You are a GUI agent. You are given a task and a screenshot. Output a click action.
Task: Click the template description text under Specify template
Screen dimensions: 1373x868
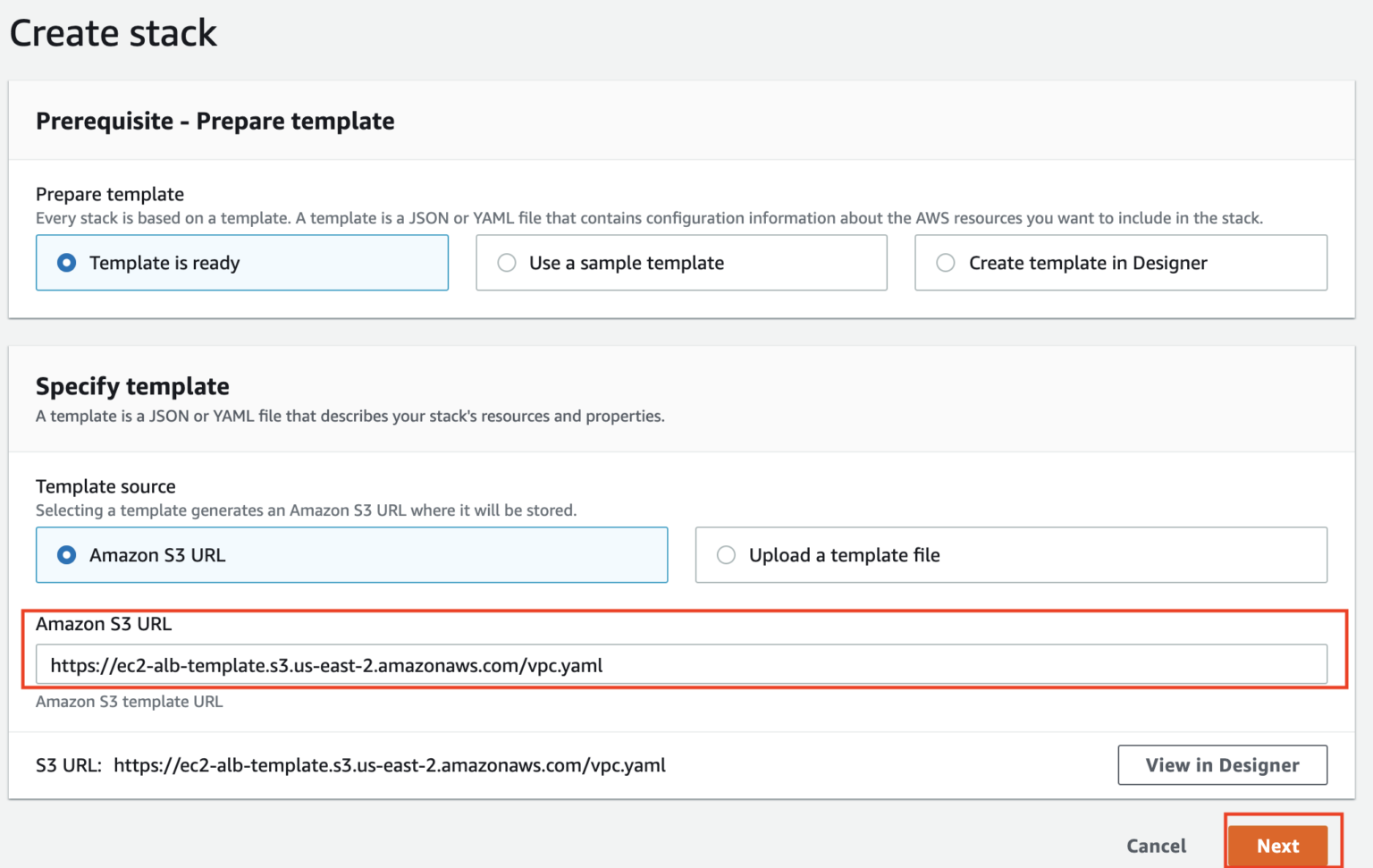pyautogui.click(x=350, y=416)
